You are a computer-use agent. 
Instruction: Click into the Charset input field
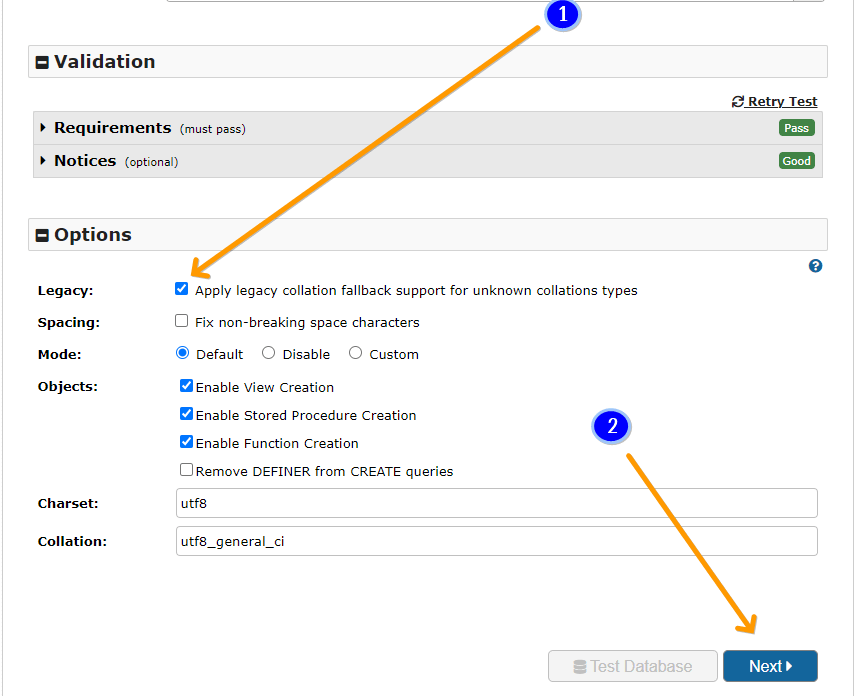(x=496, y=503)
